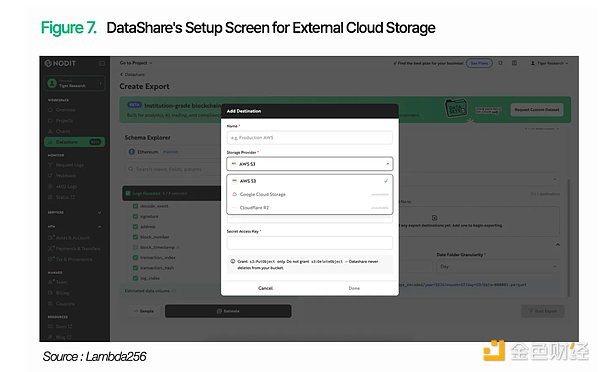Check the block_timestamp field checkbox
The image size is (600, 372).
(135, 247)
